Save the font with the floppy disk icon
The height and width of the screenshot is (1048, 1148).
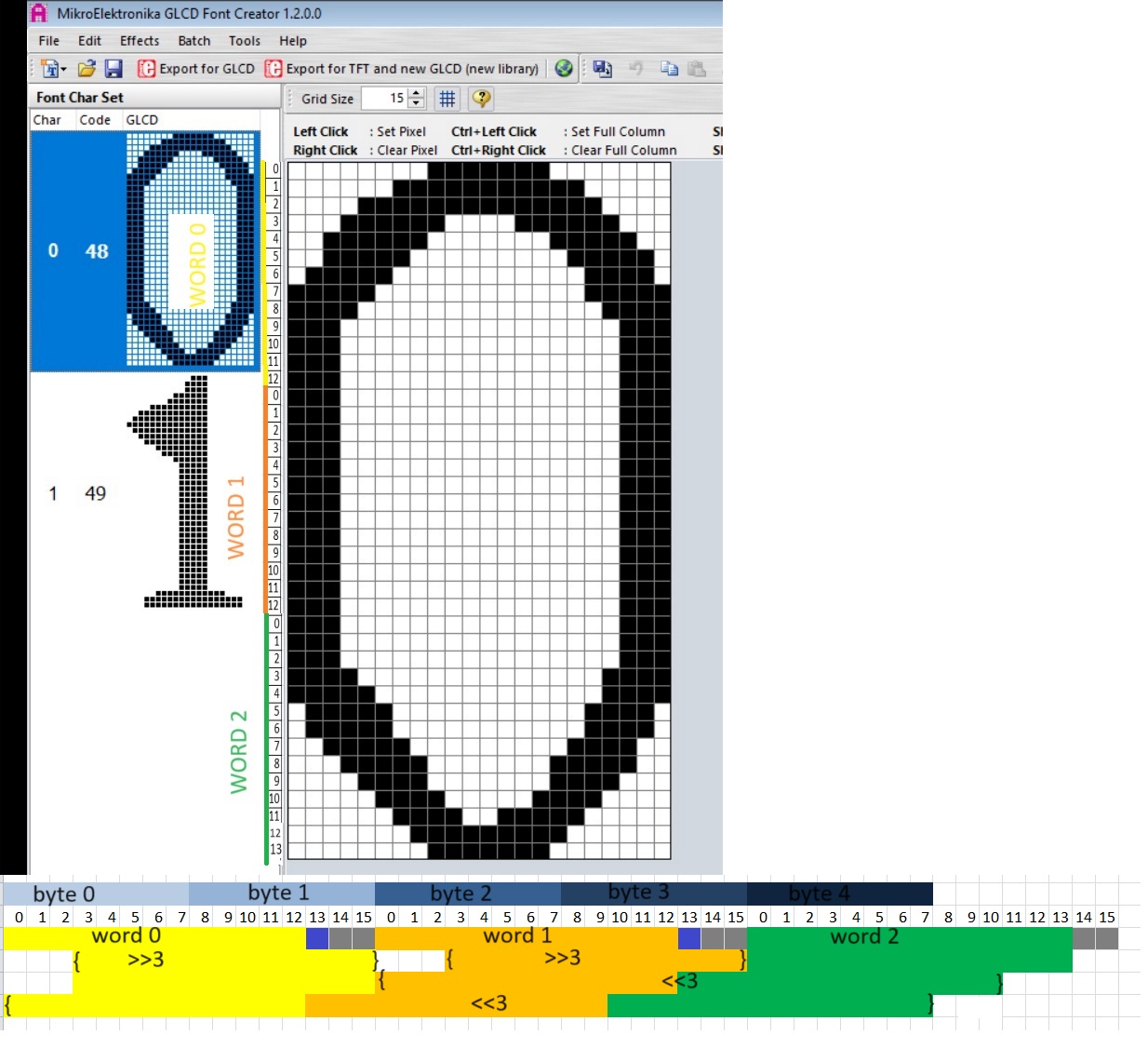tap(113, 69)
